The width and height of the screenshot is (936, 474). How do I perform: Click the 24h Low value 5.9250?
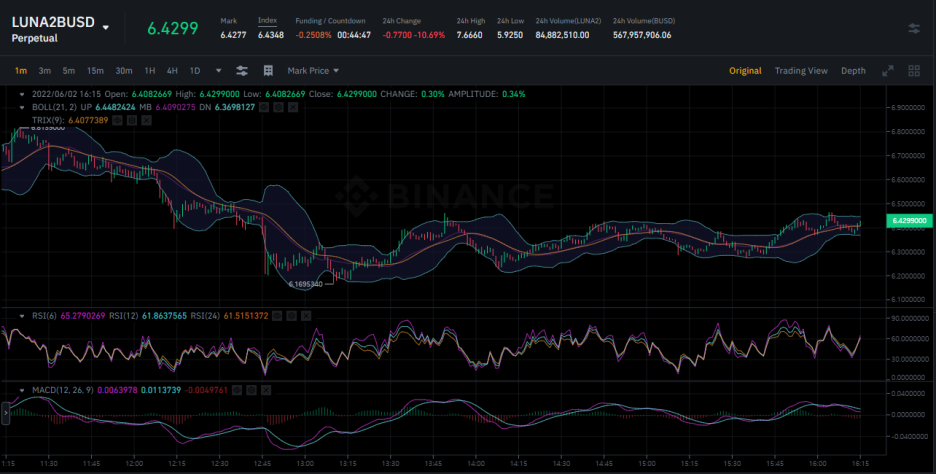pyautogui.click(x=510, y=35)
